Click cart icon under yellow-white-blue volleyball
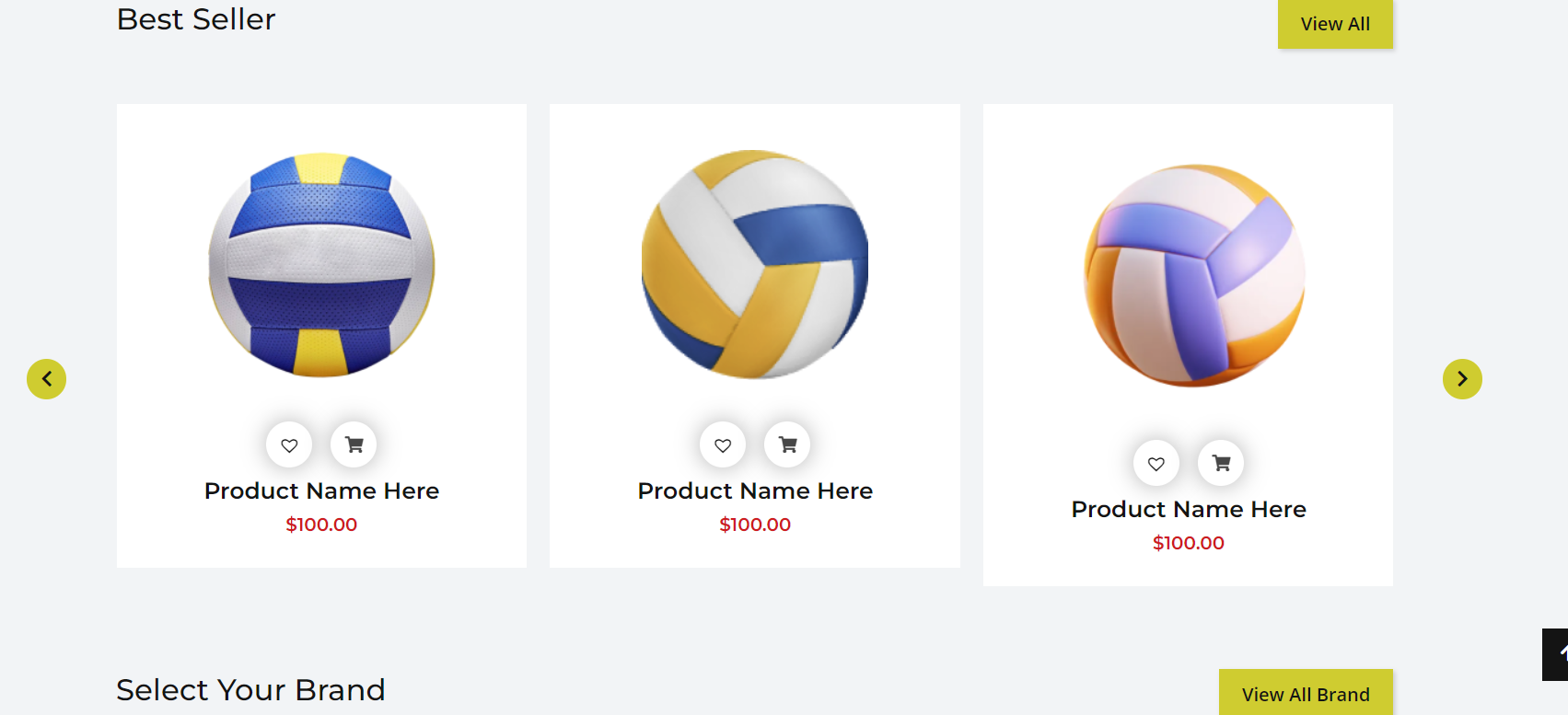The width and height of the screenshot is (1568, 715). pyautogui.click(x=787, y=445)
